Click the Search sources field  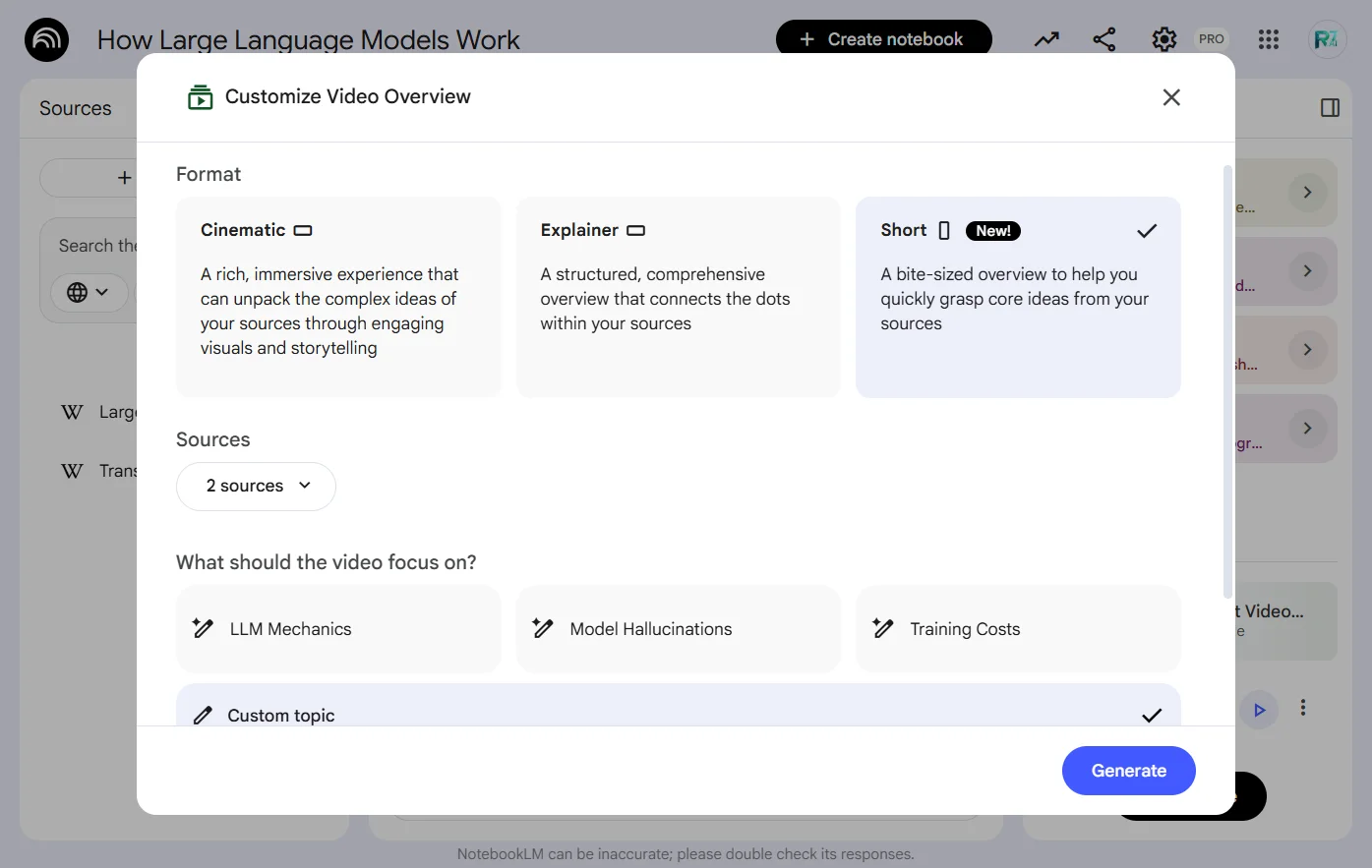click(x=97, y=246)
